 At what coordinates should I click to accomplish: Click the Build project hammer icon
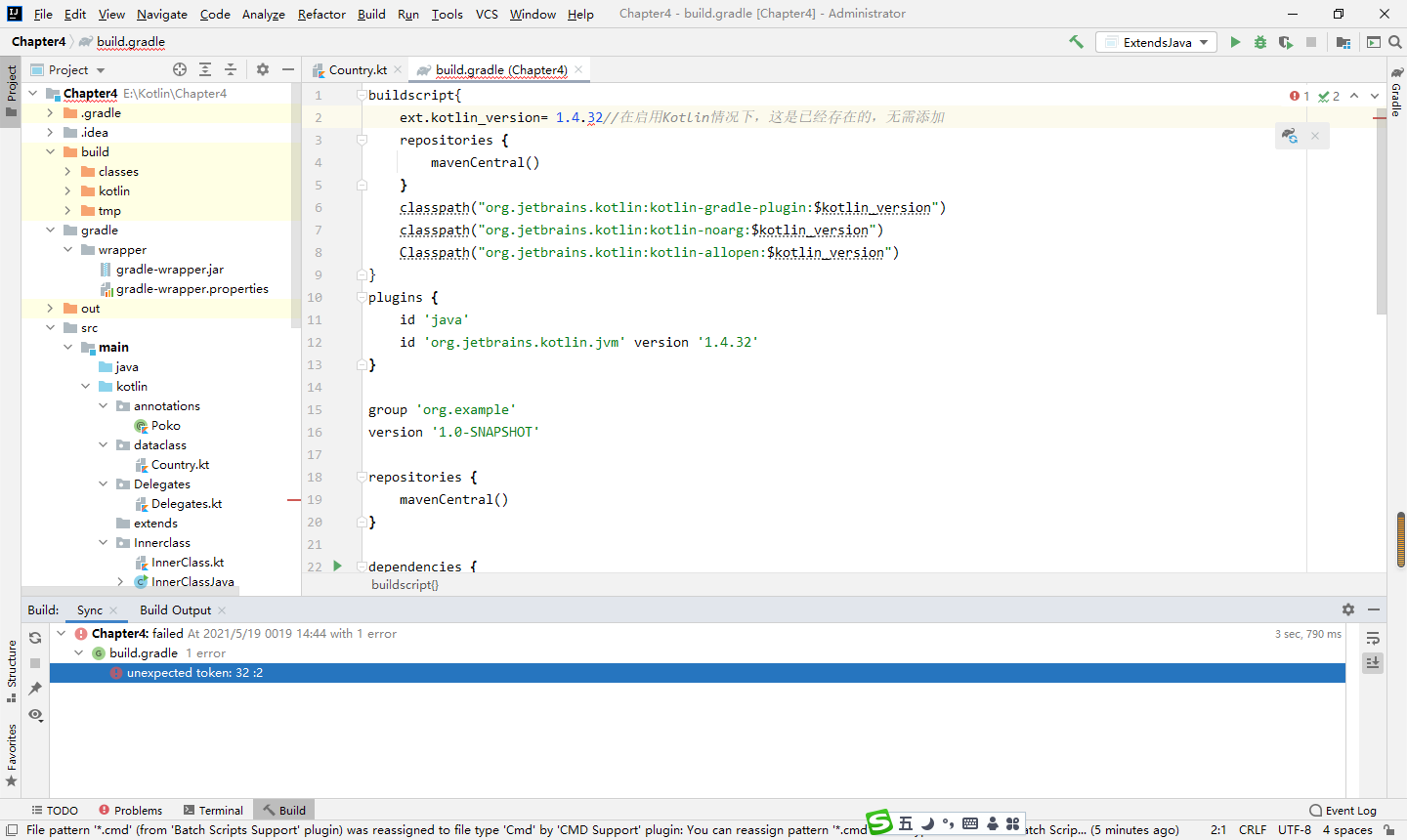click(1076, 42)
